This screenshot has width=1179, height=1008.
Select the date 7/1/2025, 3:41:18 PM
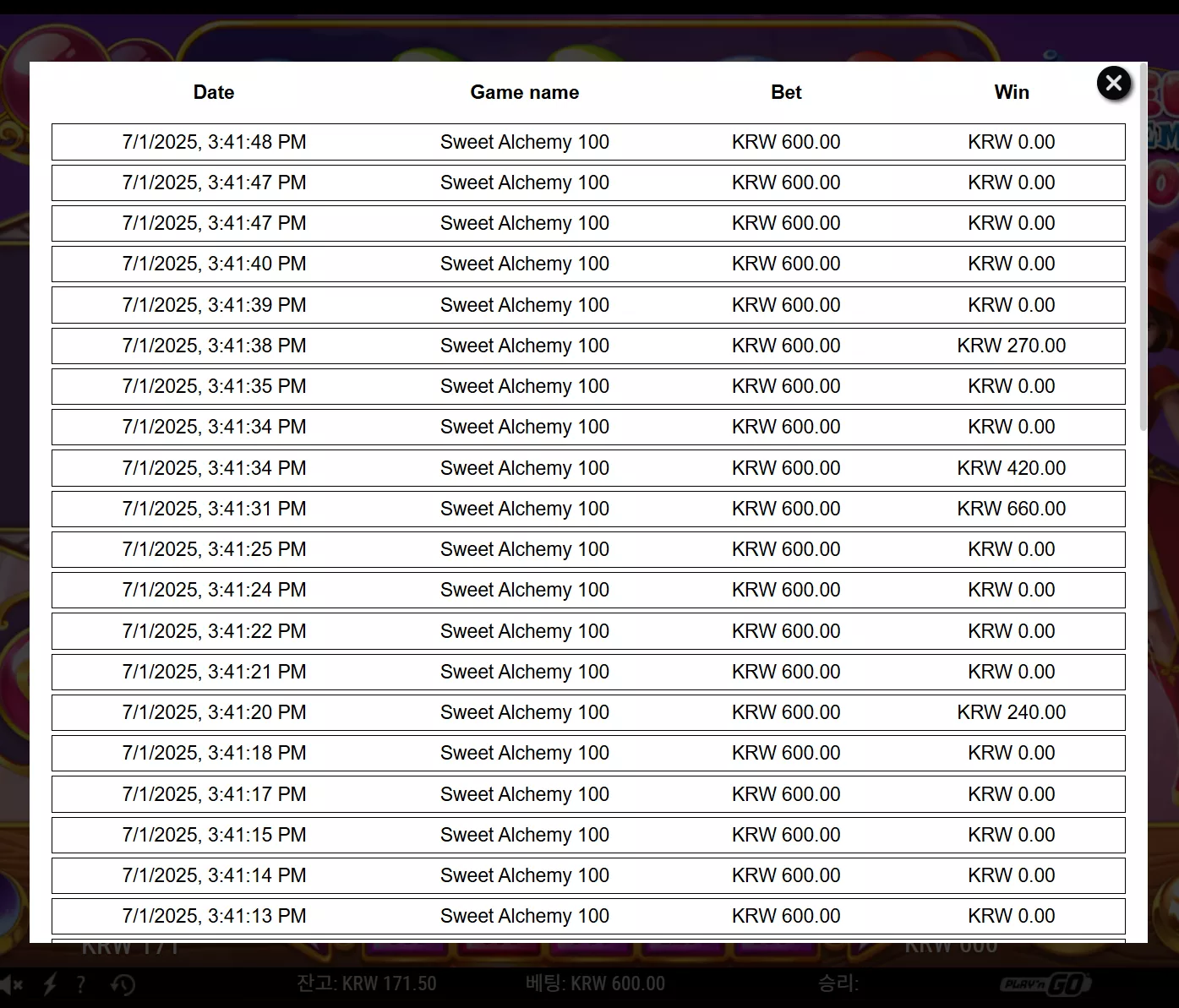[x=214, y=753]
